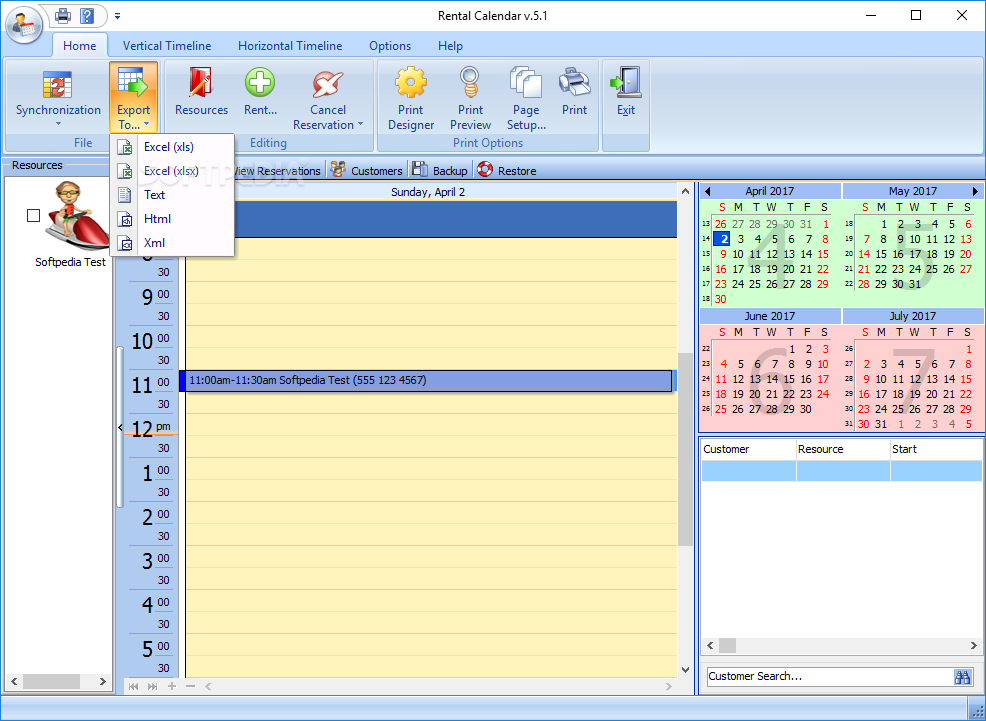Expand the Cancel Reservation dropdown arrow
Screen dimensions: 986x721
coord(360,124)
